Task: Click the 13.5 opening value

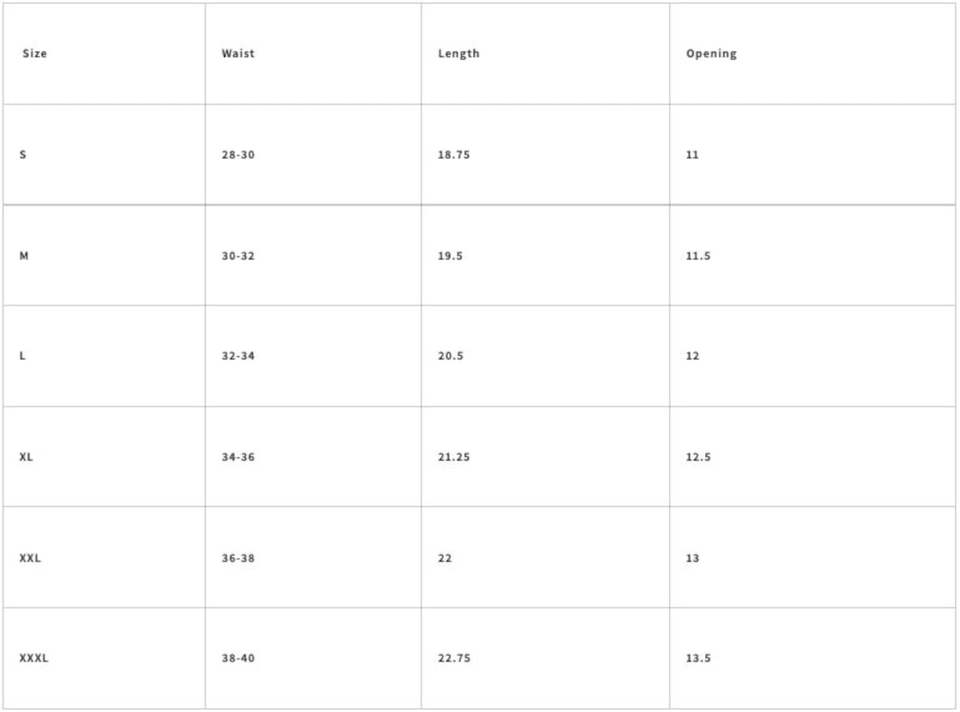Action: point(698,658)
